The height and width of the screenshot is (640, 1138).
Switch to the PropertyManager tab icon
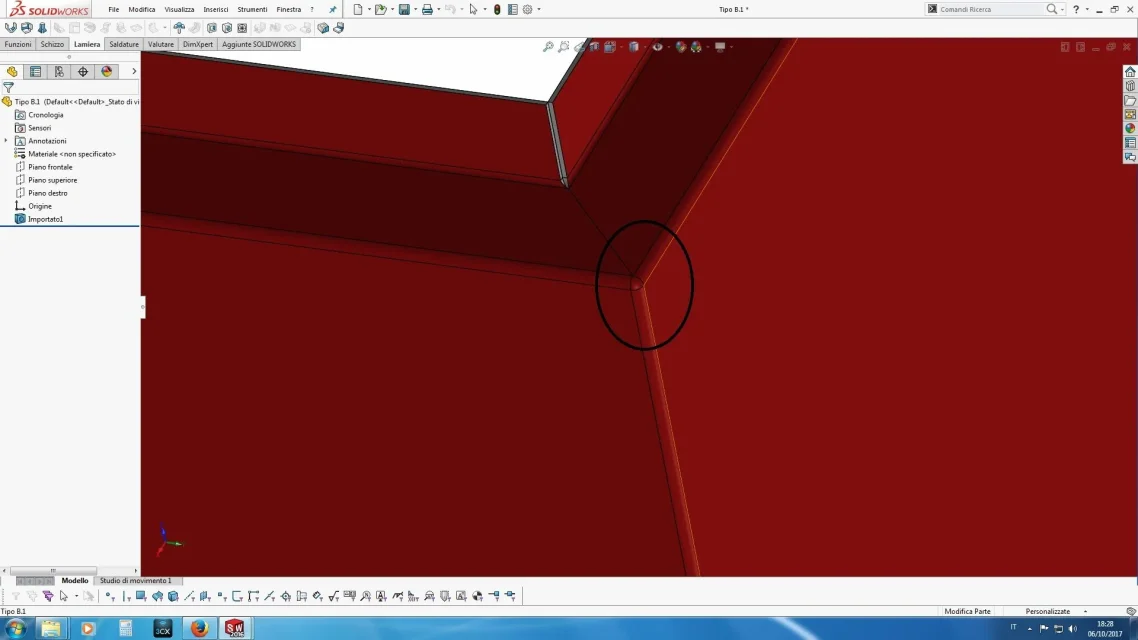coord(36,72)
